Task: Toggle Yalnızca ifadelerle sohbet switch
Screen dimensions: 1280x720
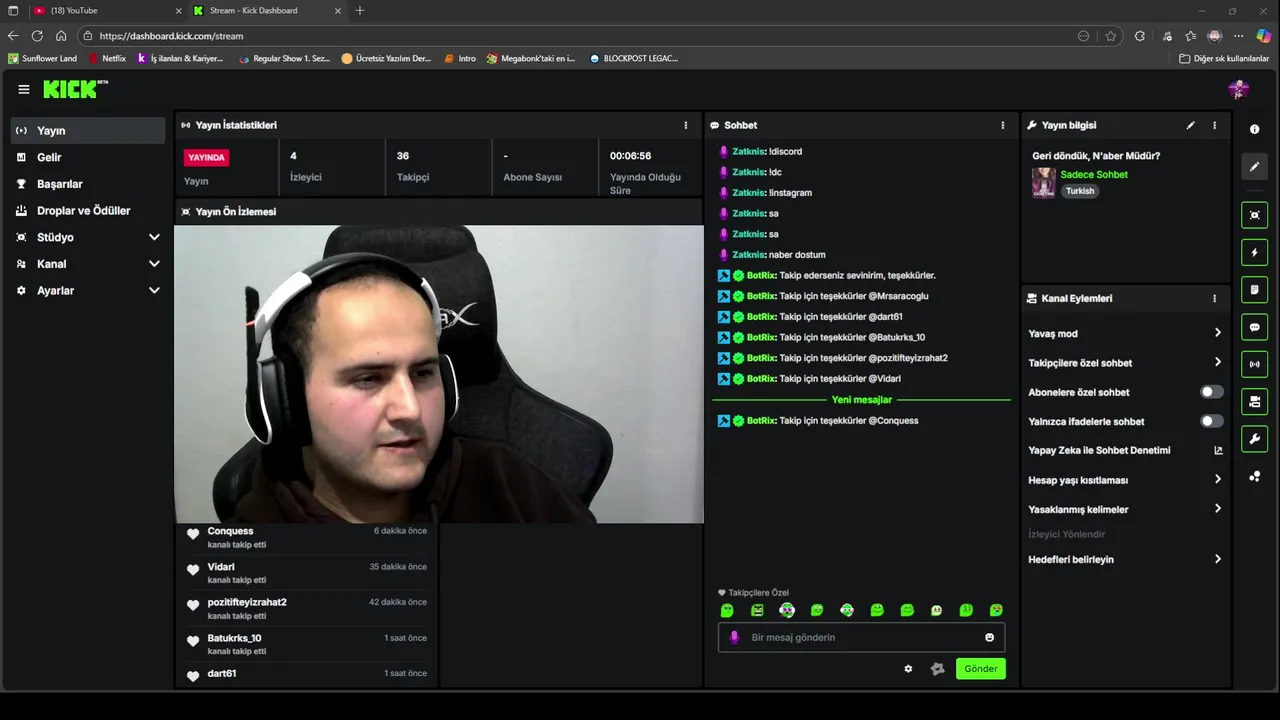Action: click(1211, 421)
